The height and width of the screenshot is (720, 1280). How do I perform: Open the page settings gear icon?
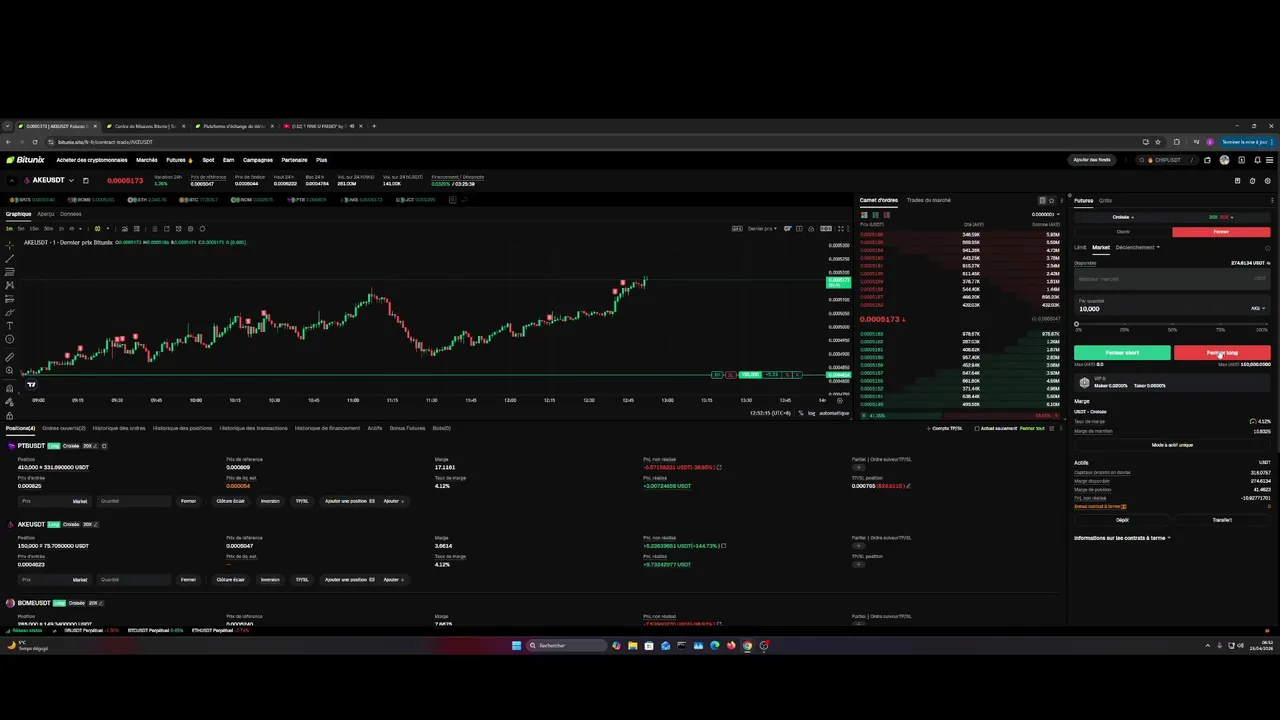pyautogui.click(x=1267, y=181)
